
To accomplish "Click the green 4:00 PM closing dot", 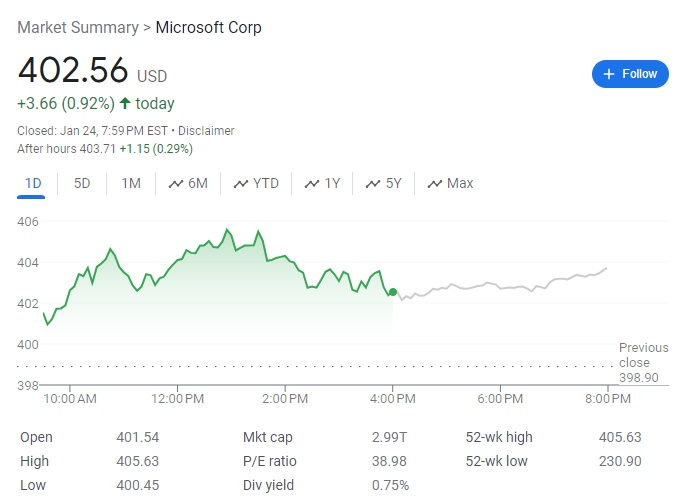I will tap(393, 292).
